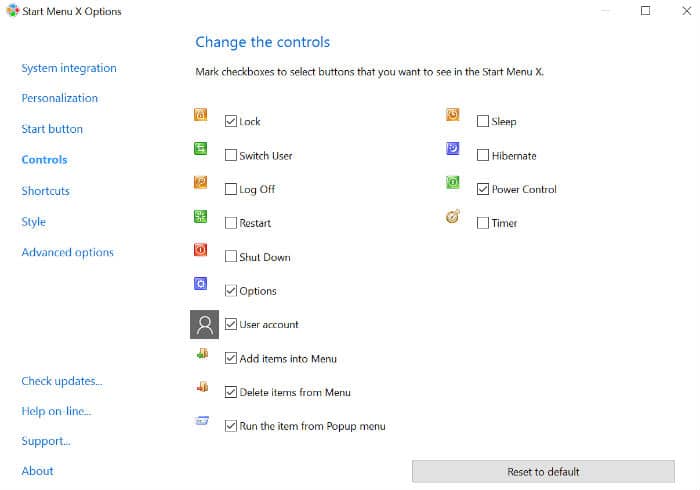Viewport: 700px width, 490px height.
Task: Go to Advanced options page
Action: click(x=68, y=252)
